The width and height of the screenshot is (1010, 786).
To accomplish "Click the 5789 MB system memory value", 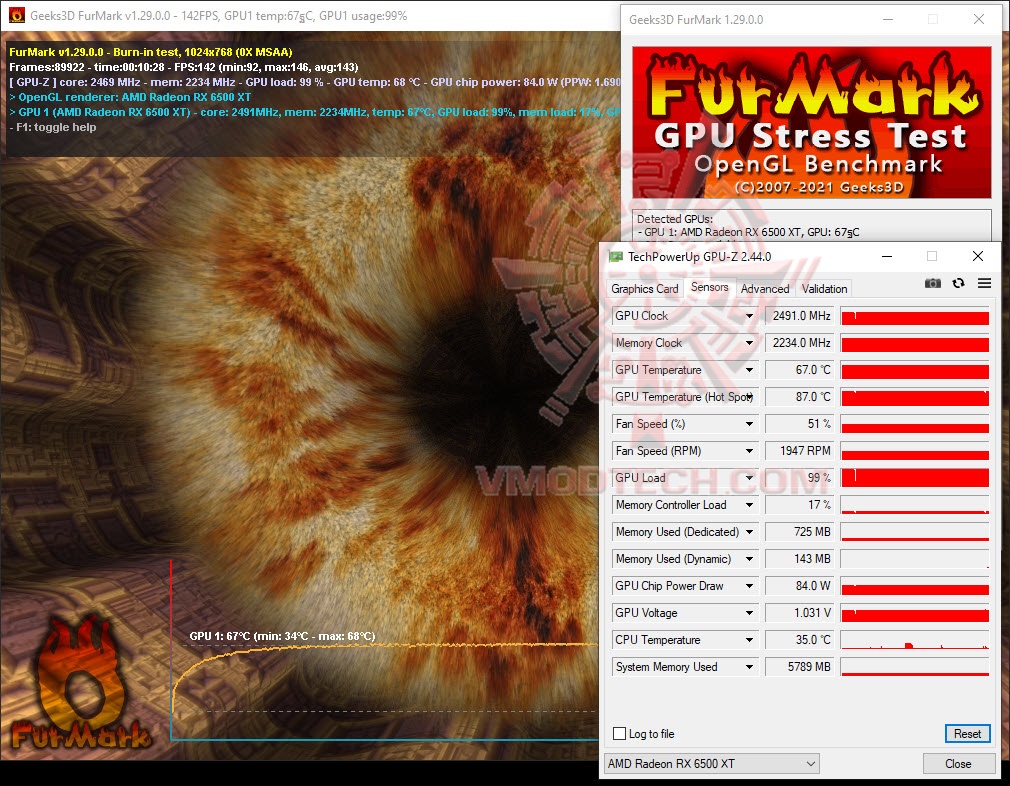I will point(799,667).
